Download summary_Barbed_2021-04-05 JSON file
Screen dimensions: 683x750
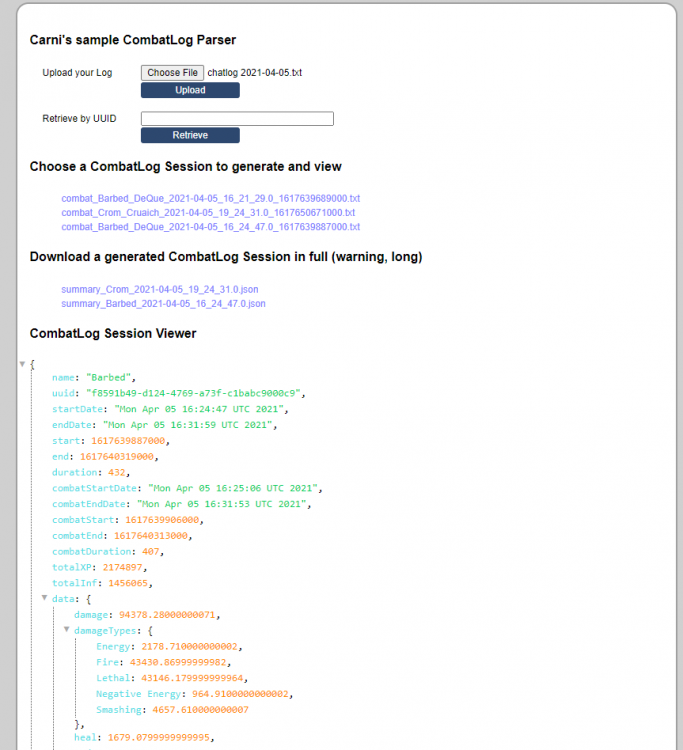tap(163, 303)
